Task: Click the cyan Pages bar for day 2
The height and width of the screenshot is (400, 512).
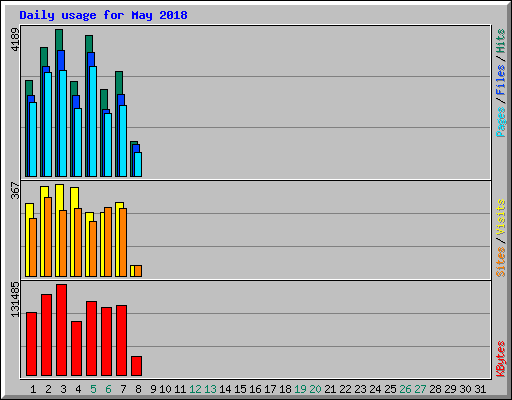Action: point(48,124)
